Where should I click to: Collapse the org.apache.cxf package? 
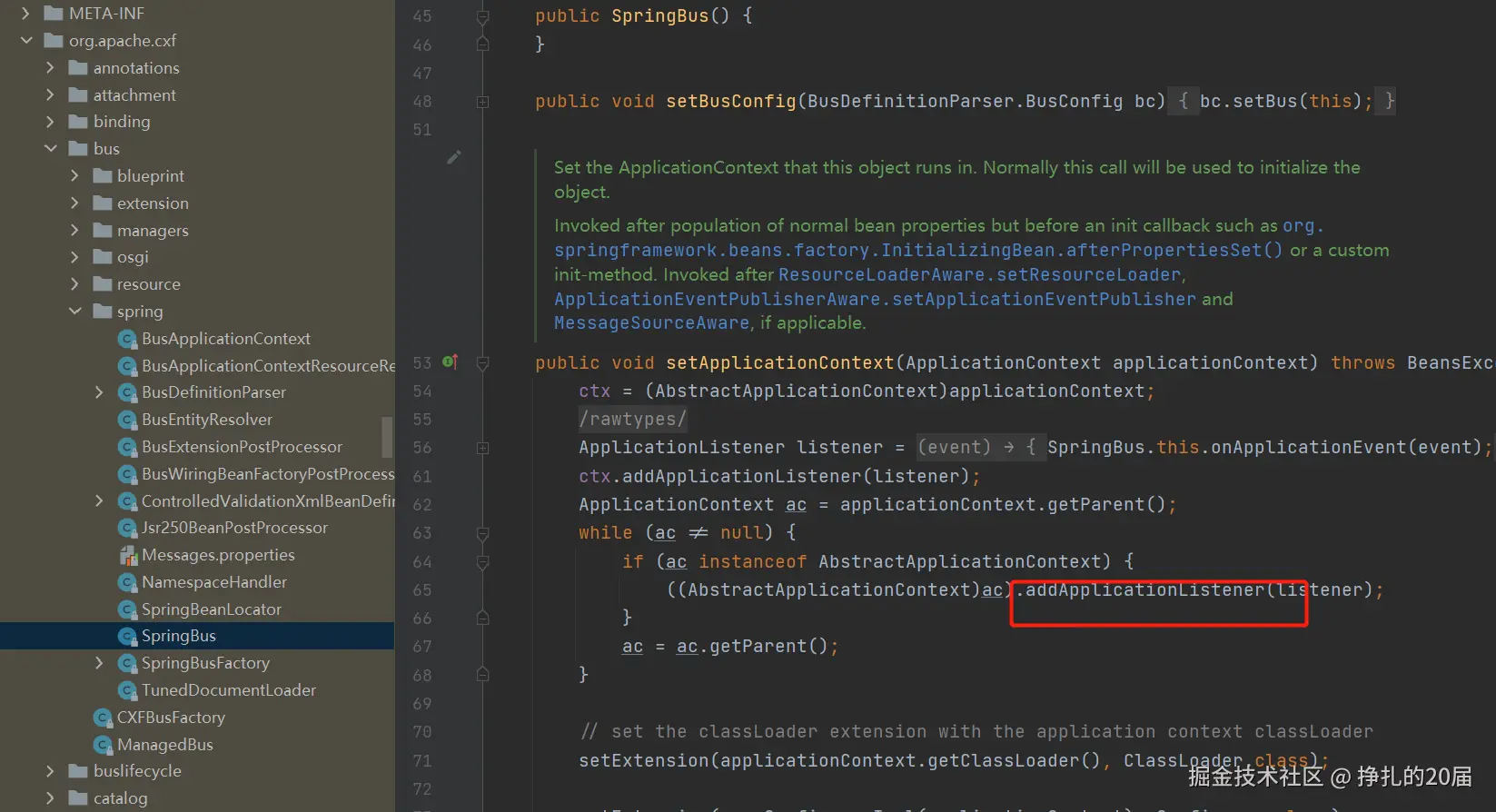click(26, 41)
